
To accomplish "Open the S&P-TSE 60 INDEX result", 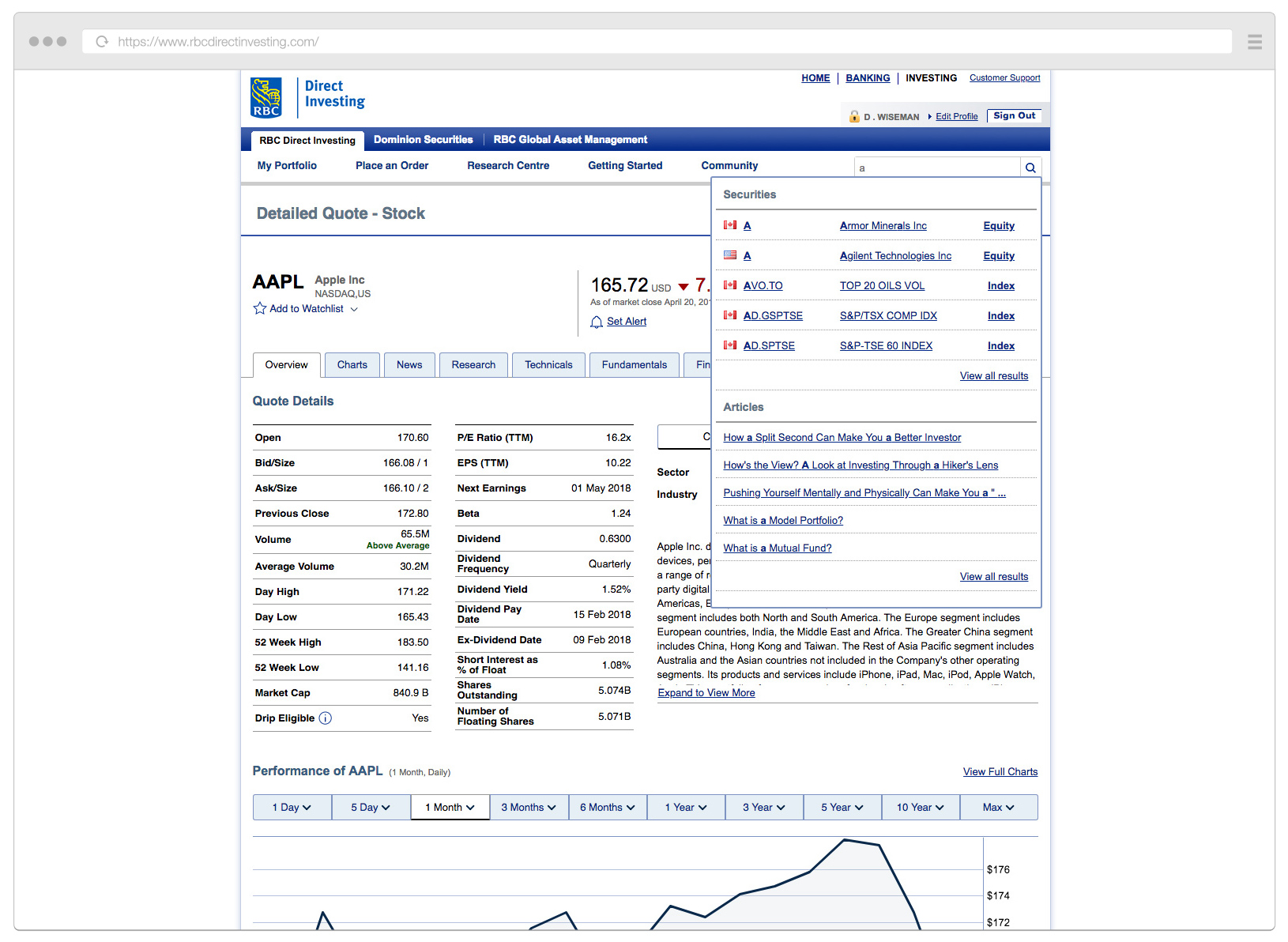I will click(886, 346).
